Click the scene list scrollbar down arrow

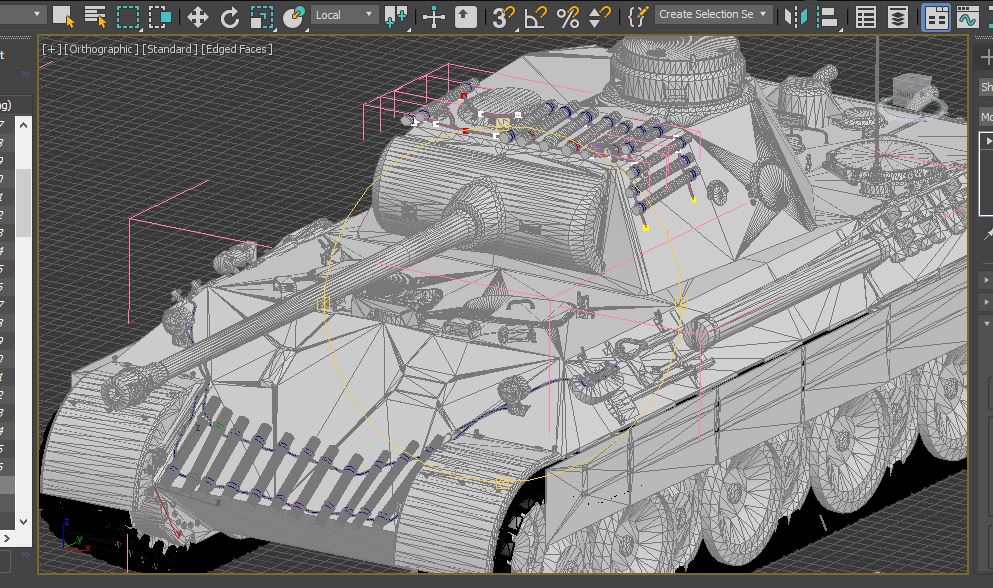pos(24,521)
